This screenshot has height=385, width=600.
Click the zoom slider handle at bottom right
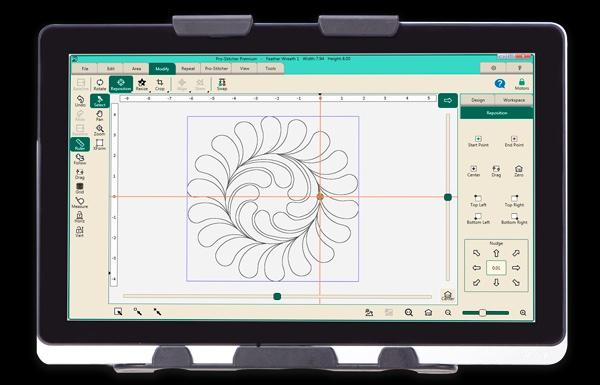483,313
